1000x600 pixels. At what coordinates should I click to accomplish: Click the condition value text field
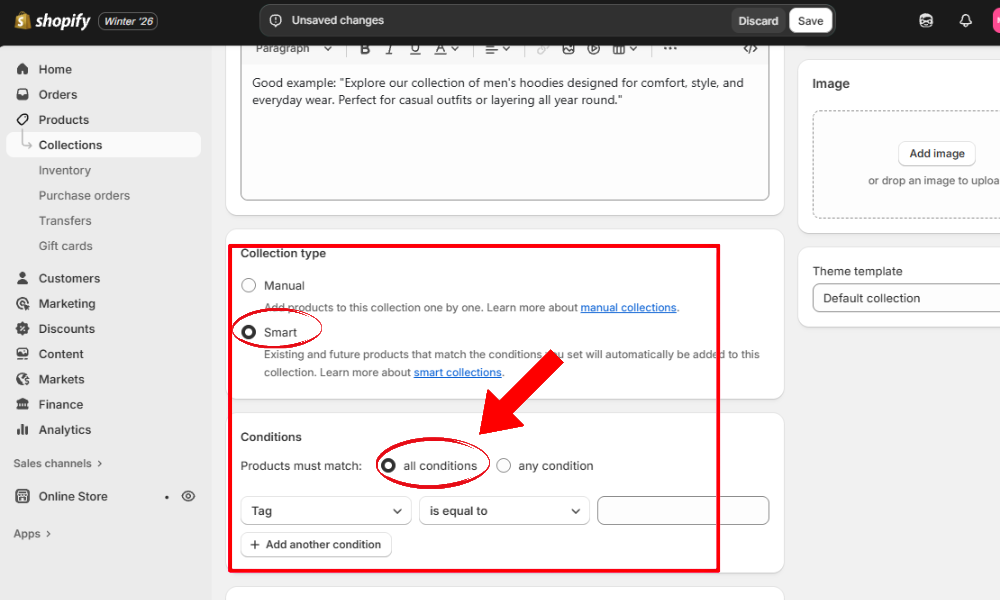(x=683, y=511)
